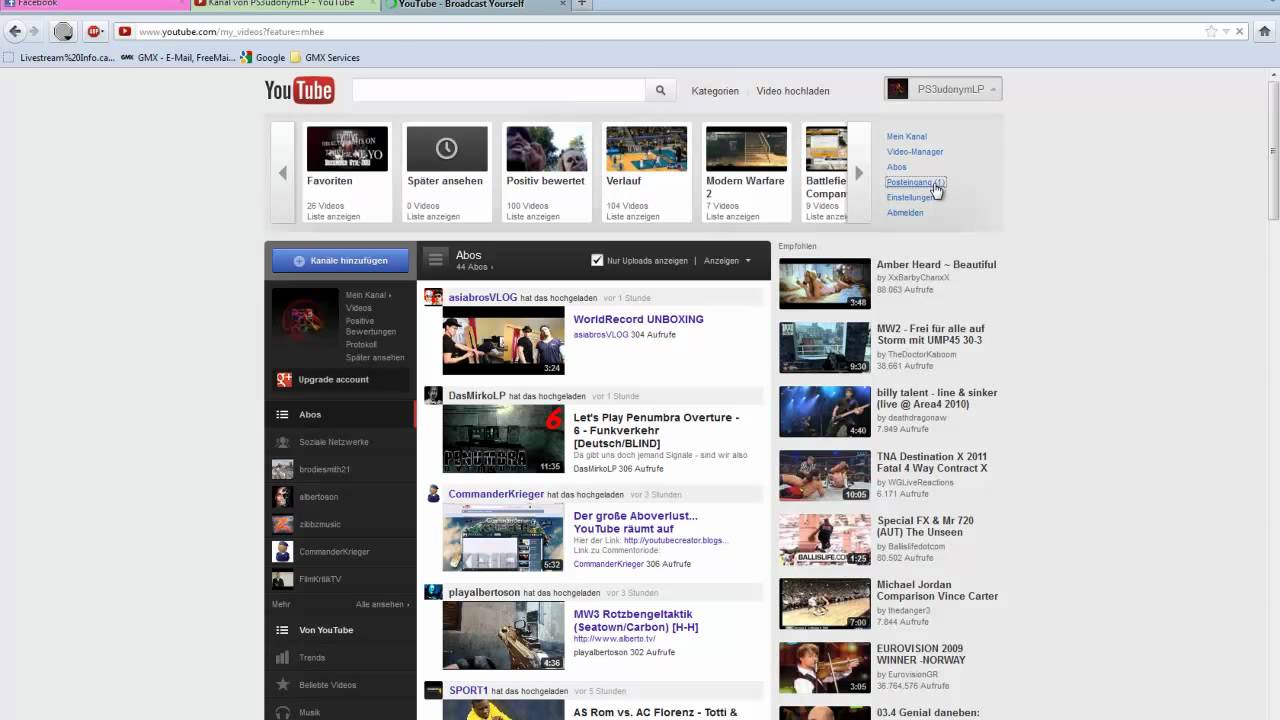Screen dimensions: 1280x720
Task: Click the SPORT1 channel avatar
Action: pos(433,690)
